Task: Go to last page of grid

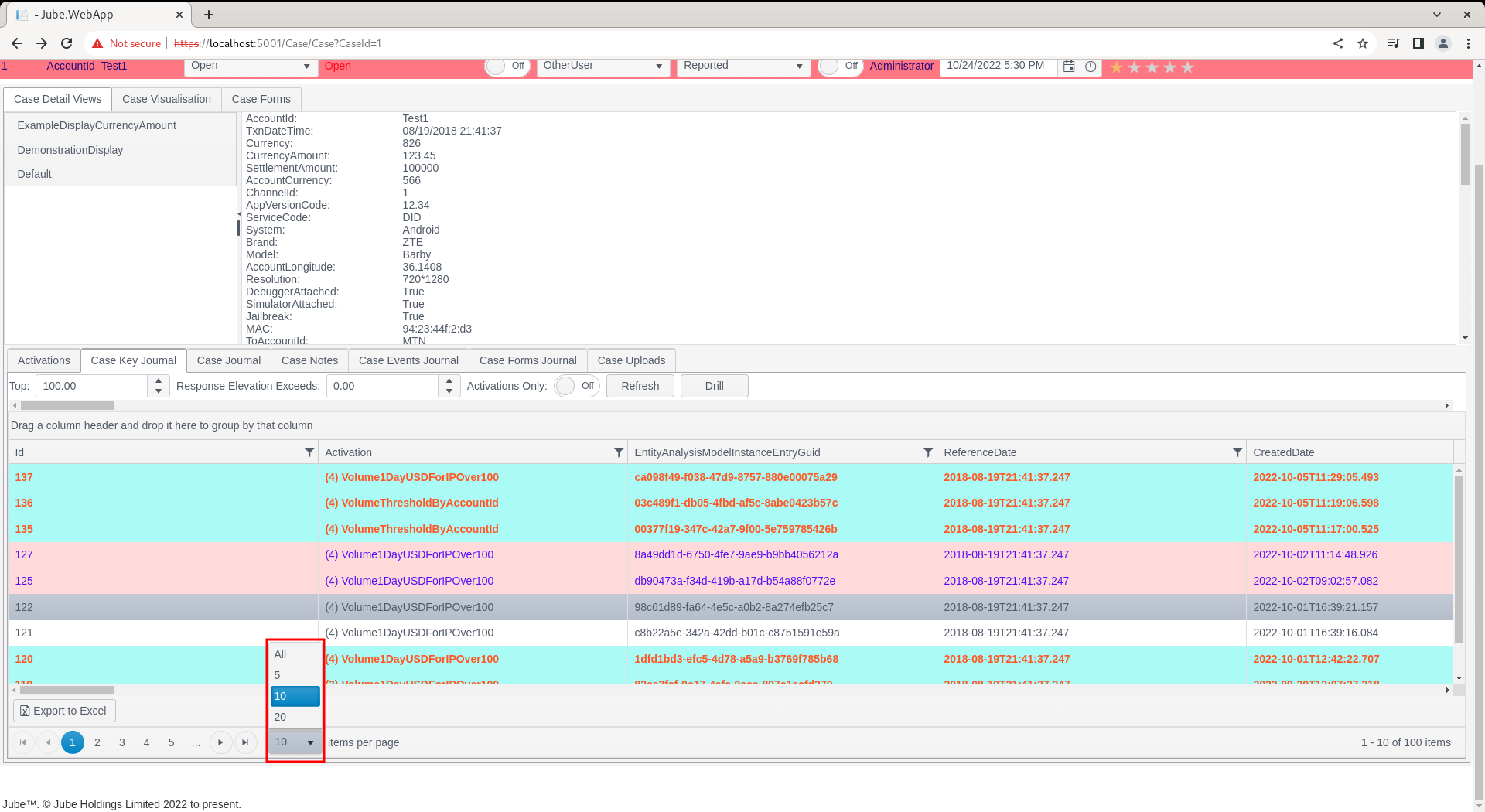Action: point(245,742)
